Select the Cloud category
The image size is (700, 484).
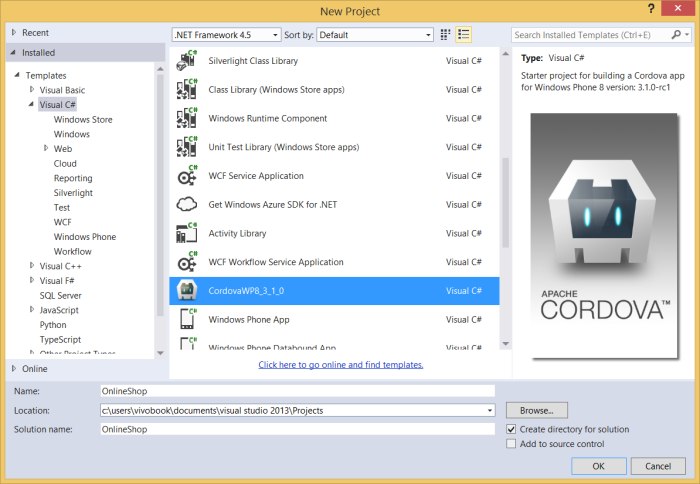[65, 163]
